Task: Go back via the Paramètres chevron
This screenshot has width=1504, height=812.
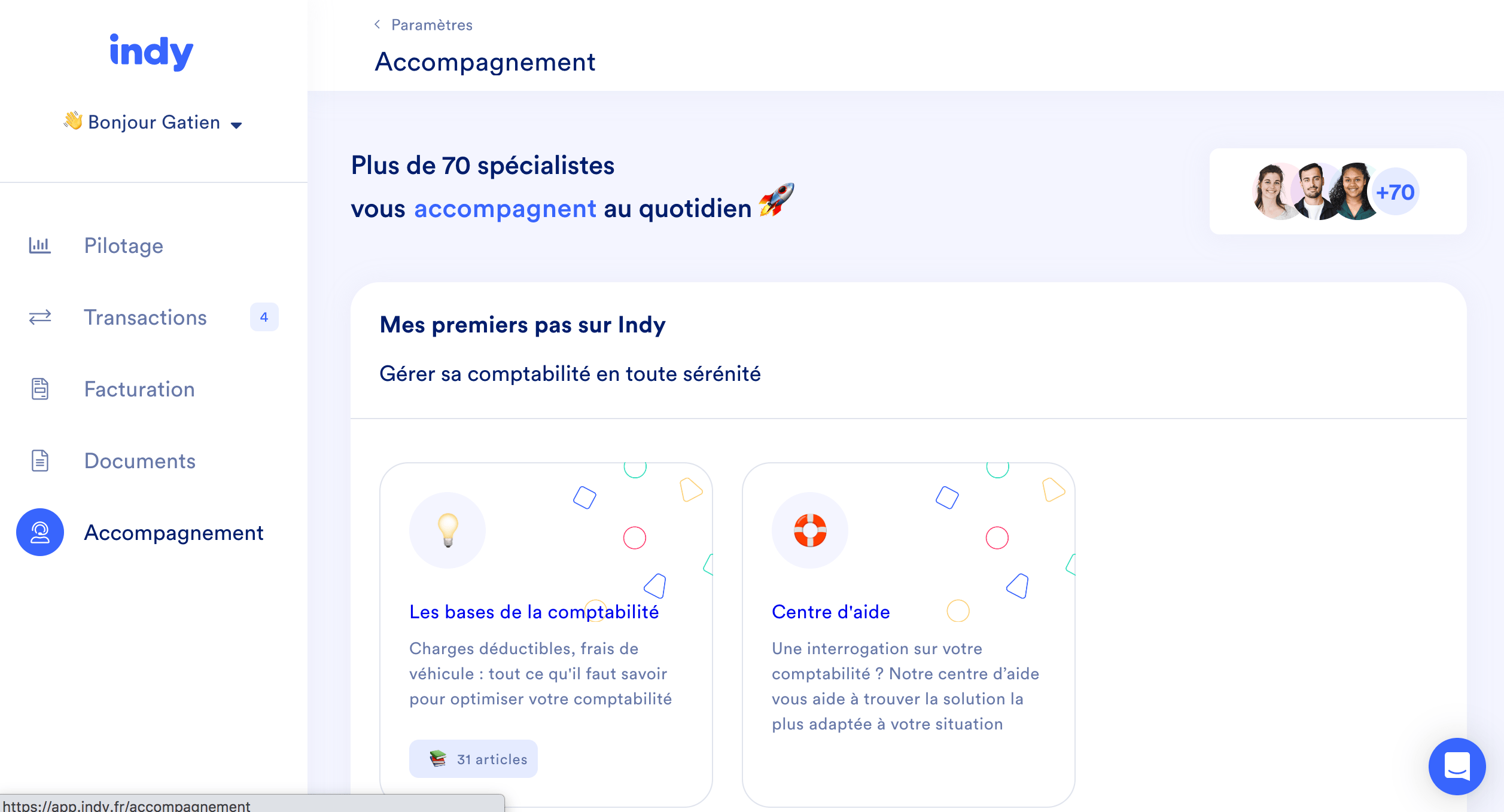Action: click(377, 25)
